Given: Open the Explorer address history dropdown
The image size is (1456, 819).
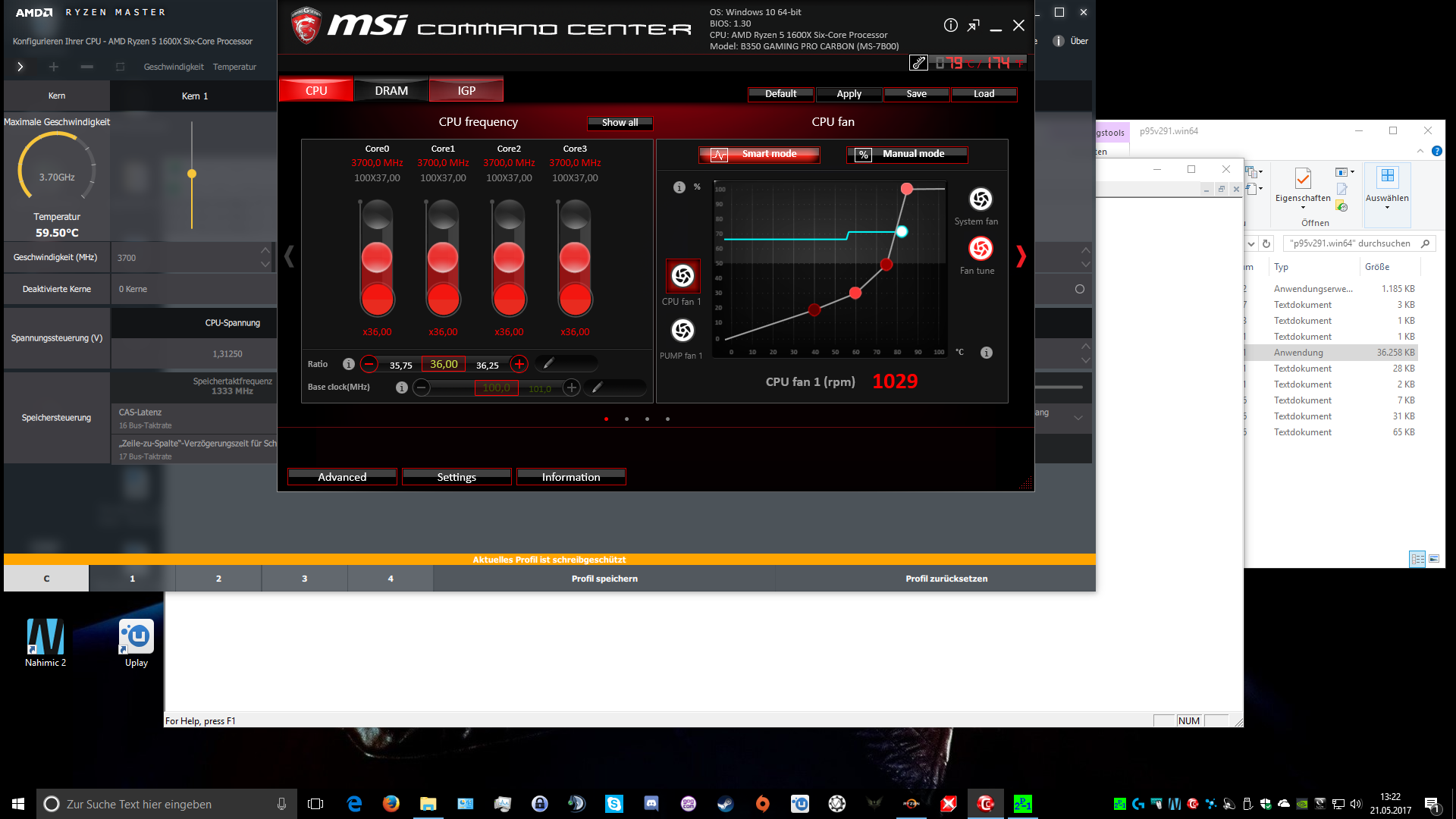Looking at the screenshot, I should (x=1251, y=243).
